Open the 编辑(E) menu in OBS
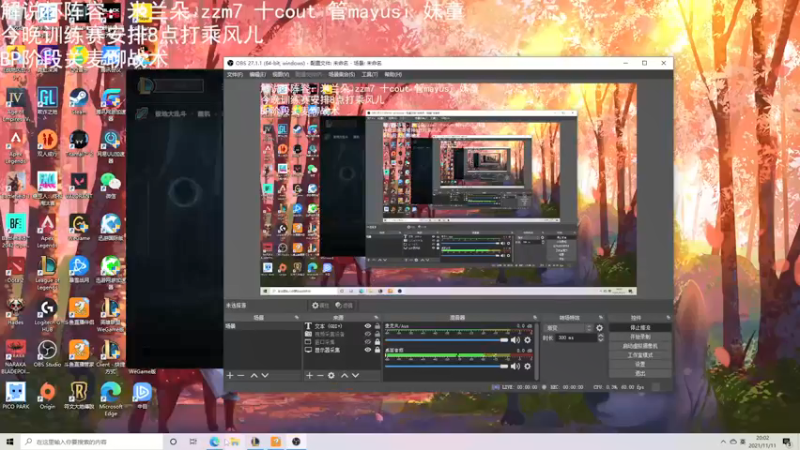Viewport: 800px width, 450px height. (x=257, y=74)
